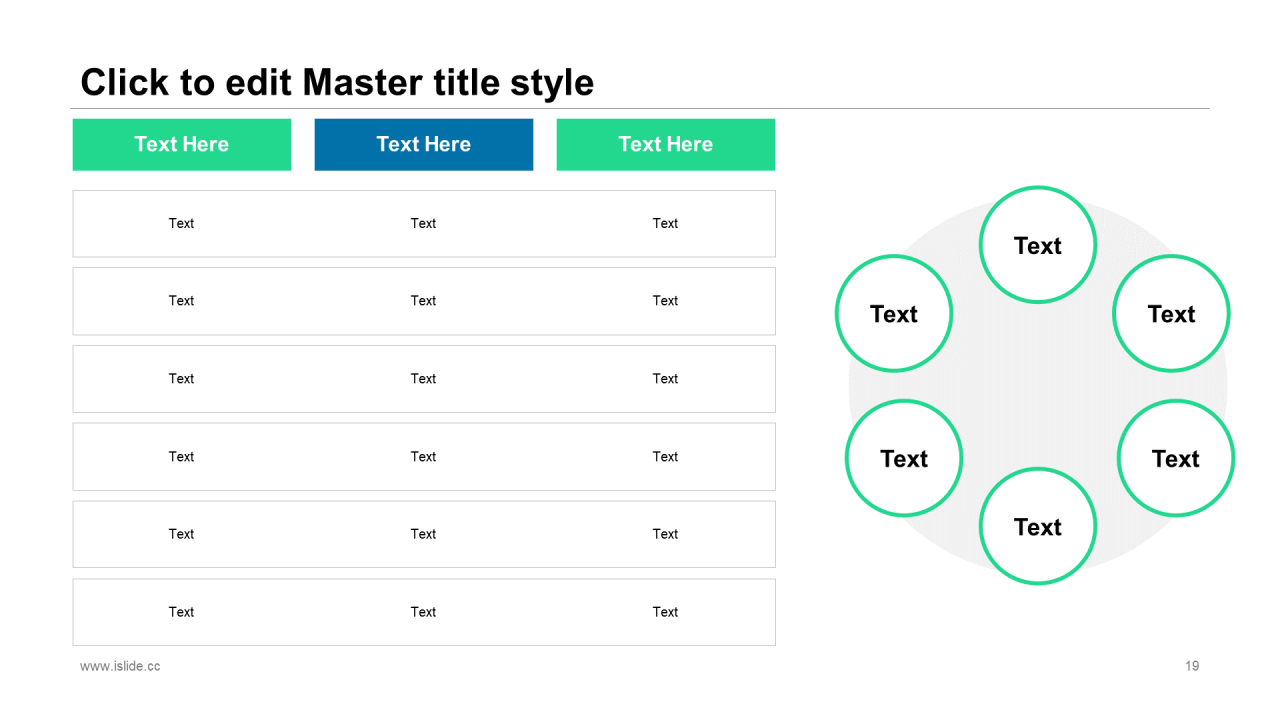Select the last green 'Text Here' header
Image resolution: width=1280 pixels, height=720 pixels.
tap(665, 144)
